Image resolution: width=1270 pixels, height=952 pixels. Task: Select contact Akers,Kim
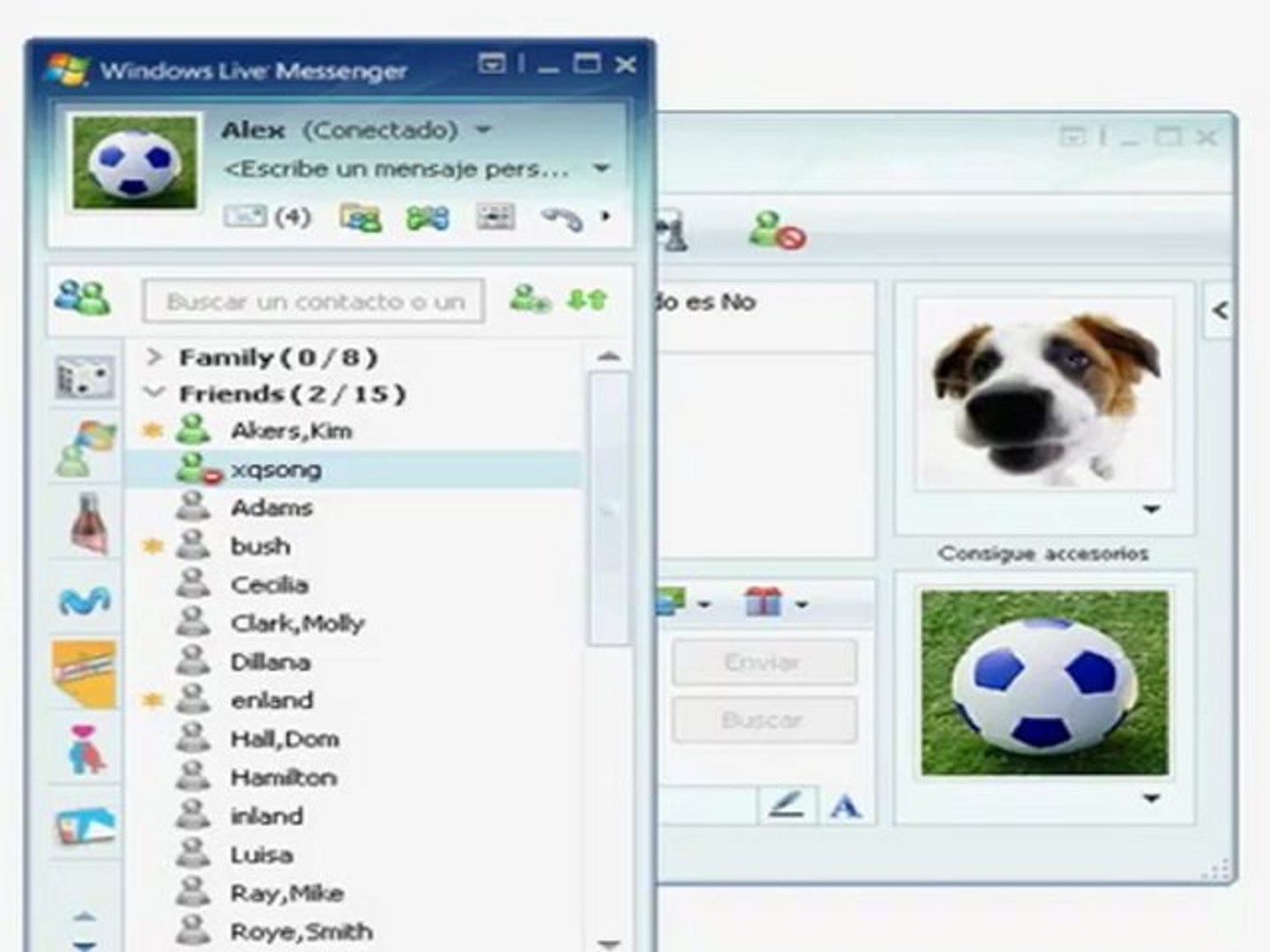291,431
